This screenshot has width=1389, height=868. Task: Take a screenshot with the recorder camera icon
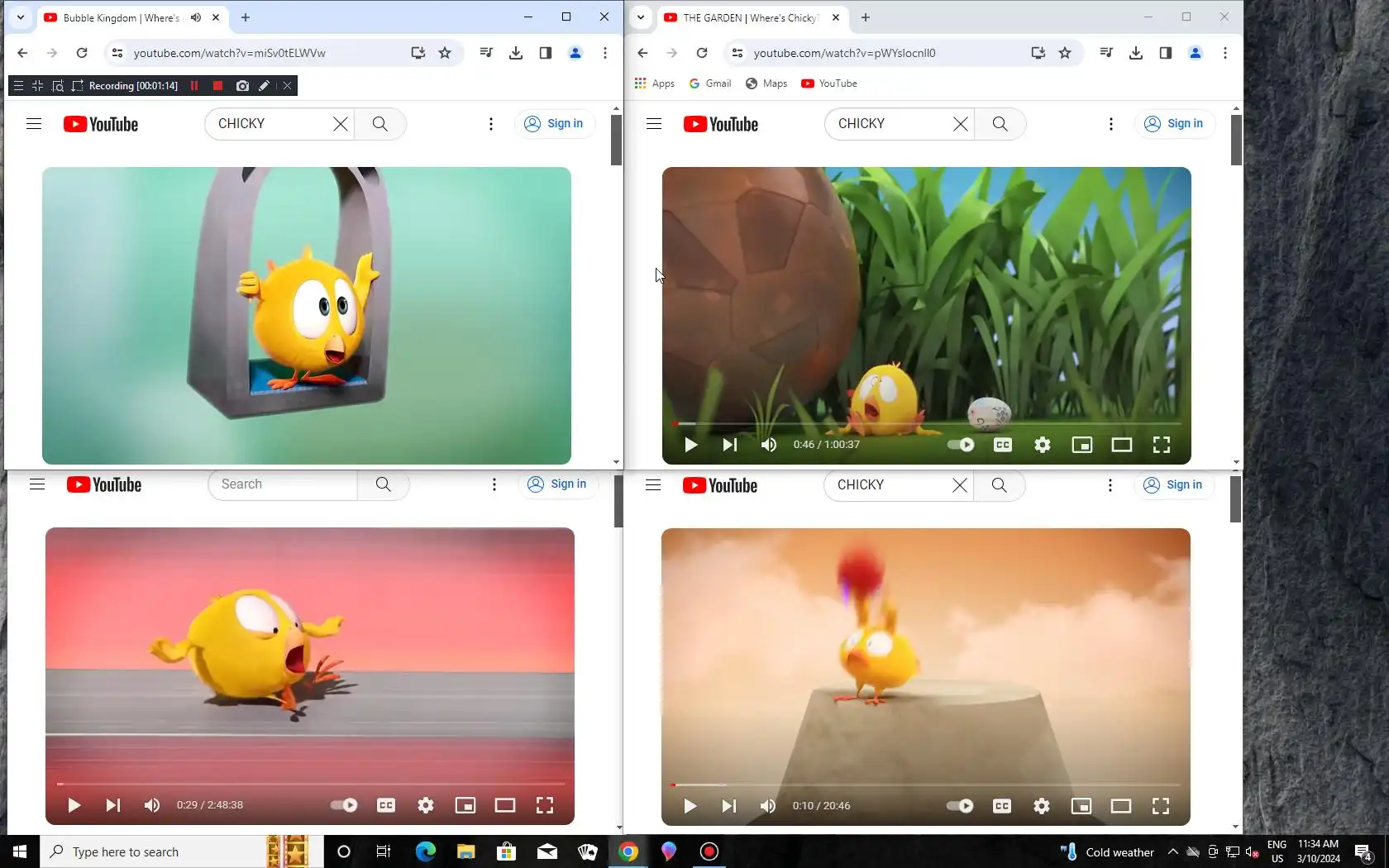[x=242, y=86]
